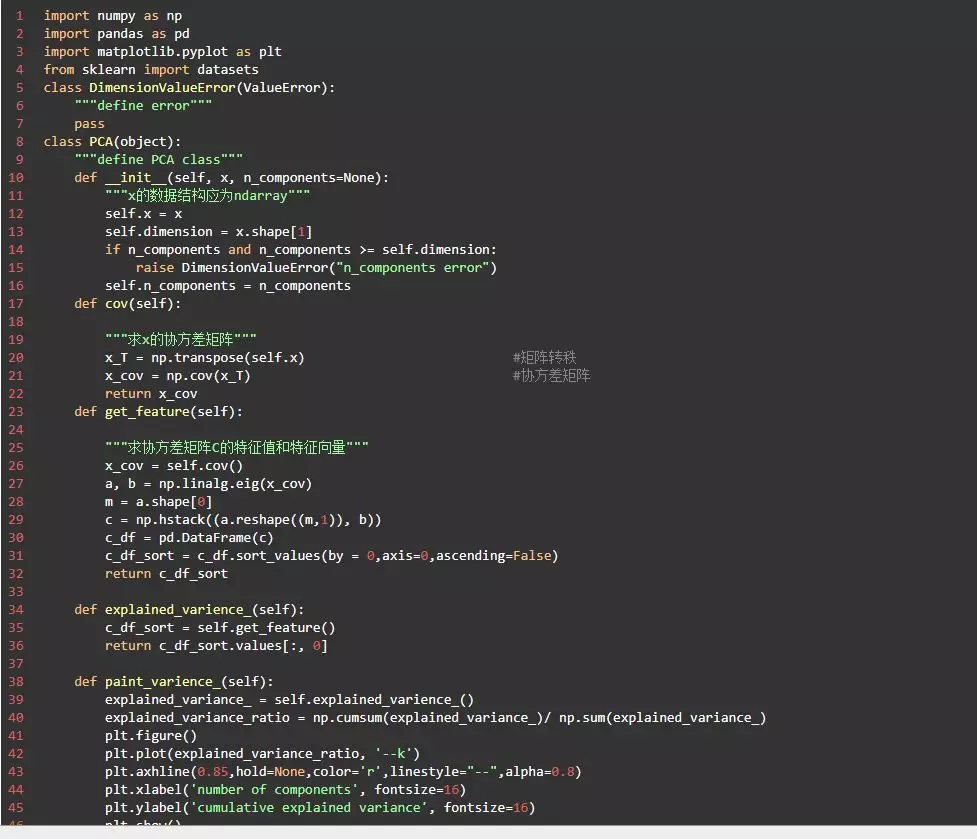The image size is (977, 839).
Task: Click 'plt.figure()' line
Action: coord(151,737)
